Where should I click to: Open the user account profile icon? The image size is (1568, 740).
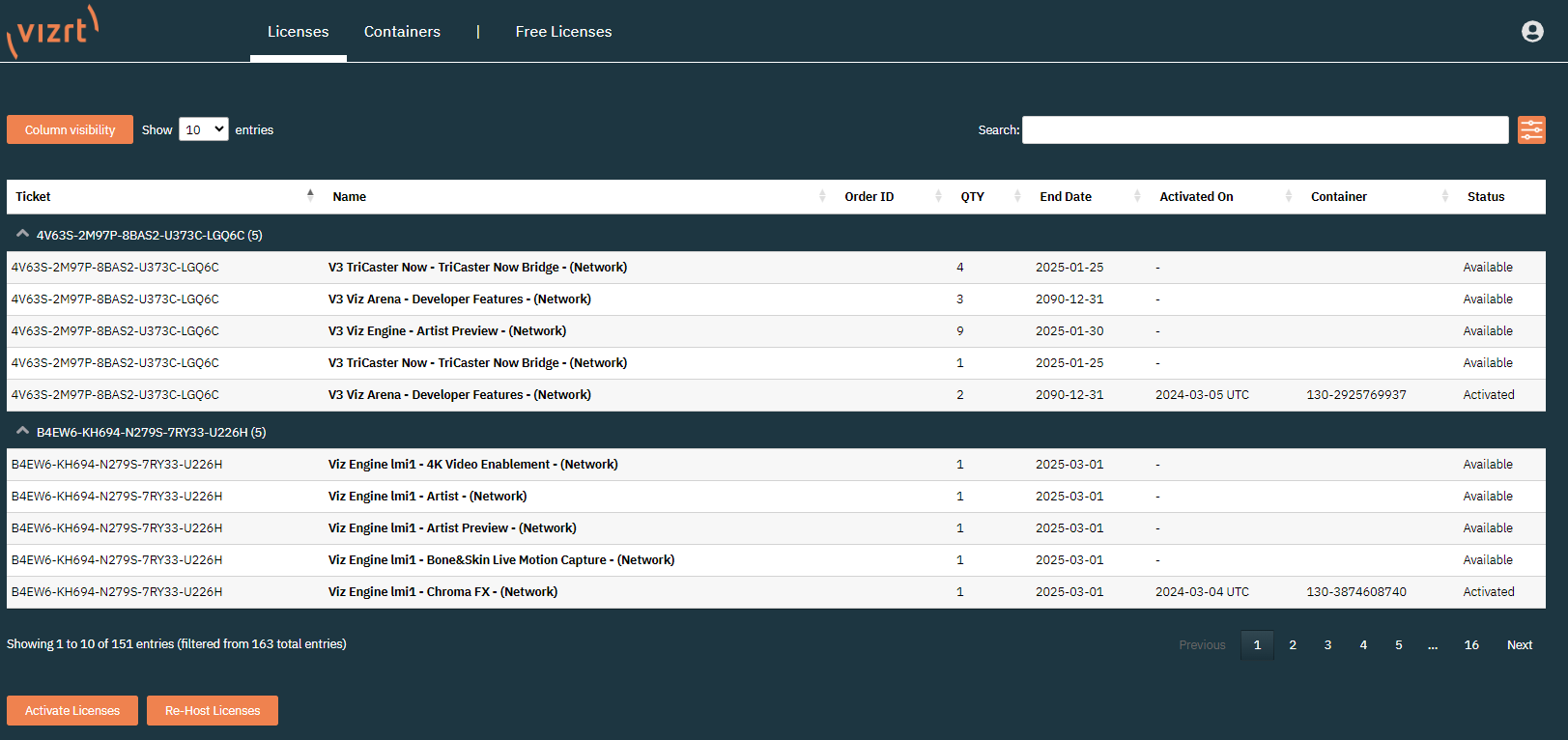click(x=1531, y=32)
